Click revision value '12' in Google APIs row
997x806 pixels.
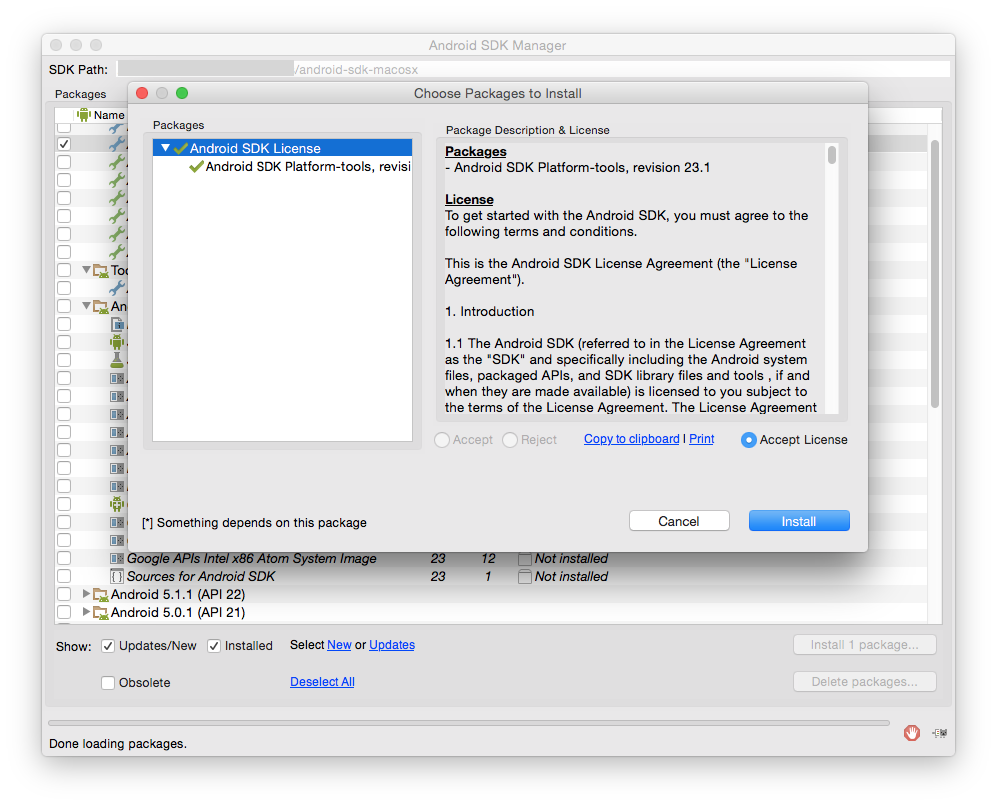(x=488, y=559)
